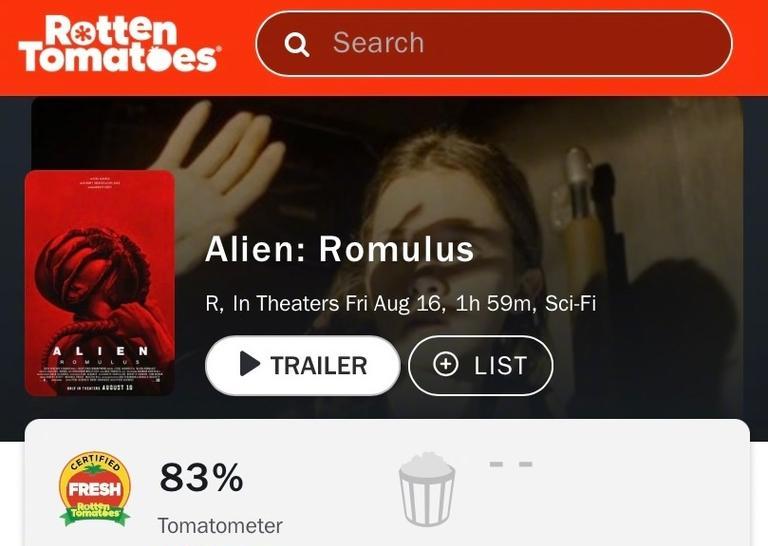Screen dimensions: 768x546
Task: Click the plus circle icon beside LIST
Action: (x=446, y=364)
